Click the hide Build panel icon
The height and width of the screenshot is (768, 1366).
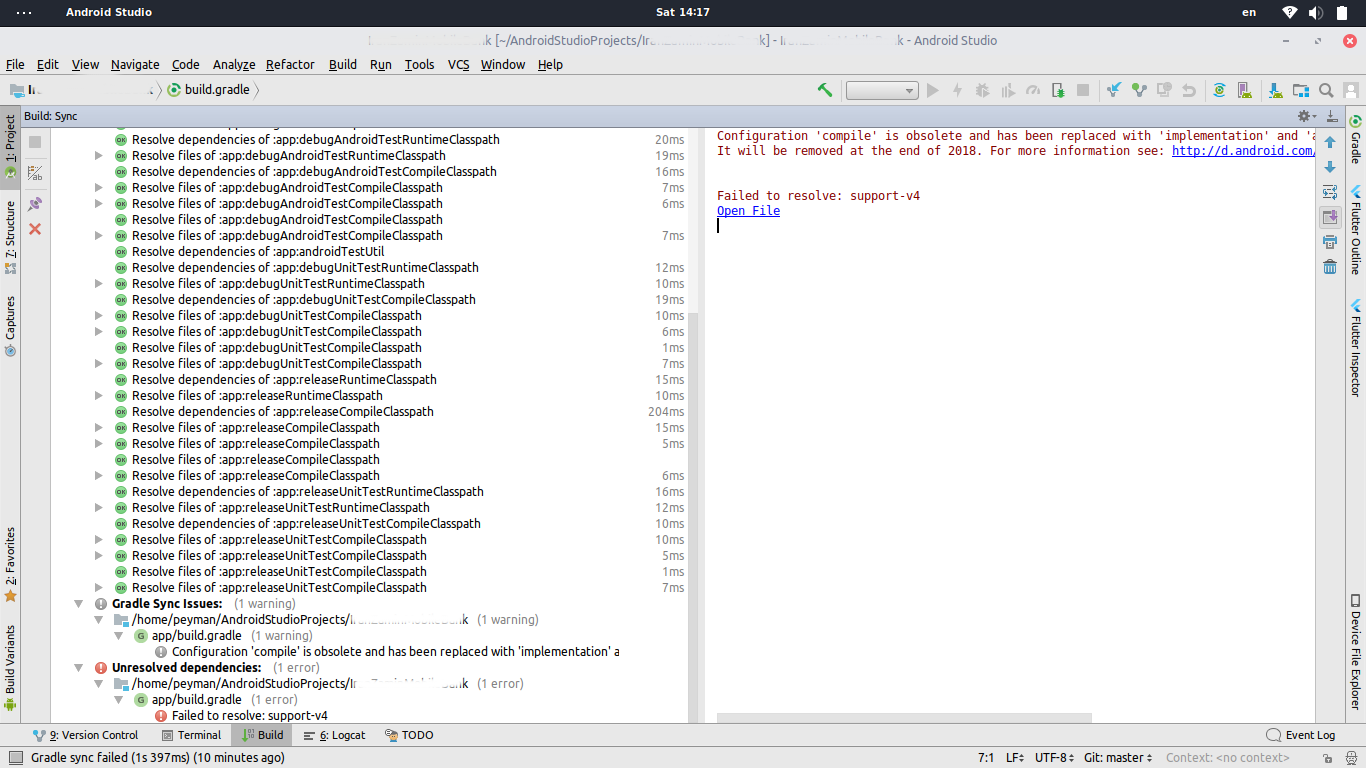(x=1331, y=116)
